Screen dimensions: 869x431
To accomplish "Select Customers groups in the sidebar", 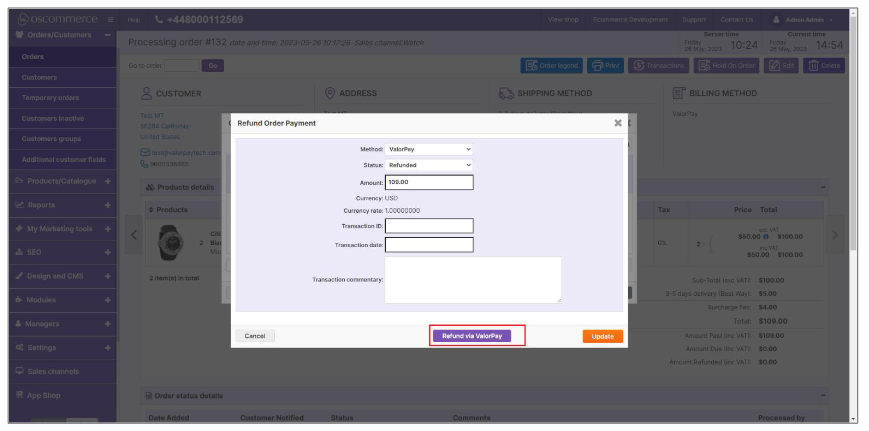I will tap(63, 138).
